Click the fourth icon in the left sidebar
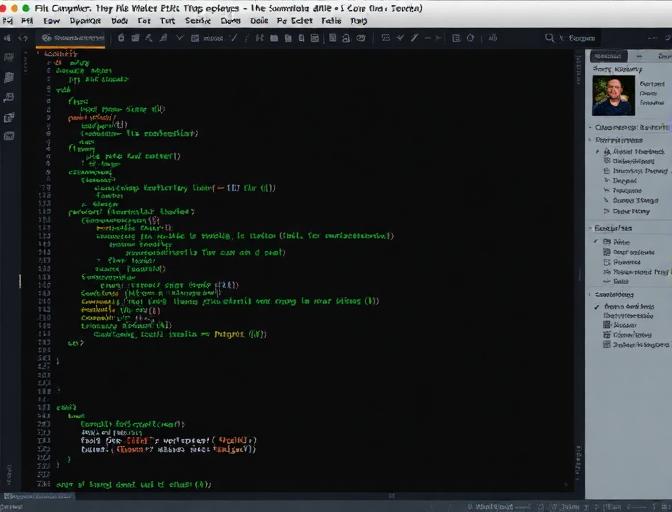 tap(9, 117)
